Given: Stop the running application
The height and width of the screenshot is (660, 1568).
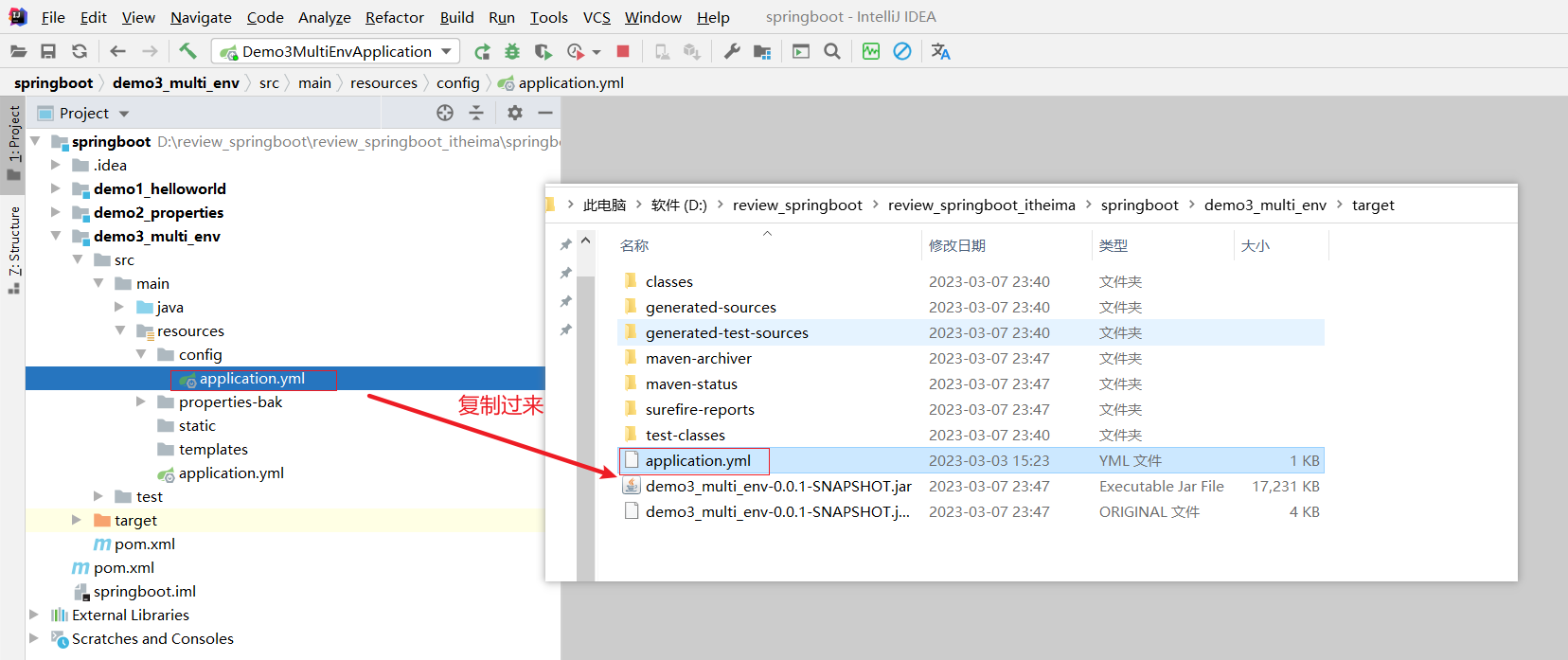Looking at the screenshot, I should [623, 51].
